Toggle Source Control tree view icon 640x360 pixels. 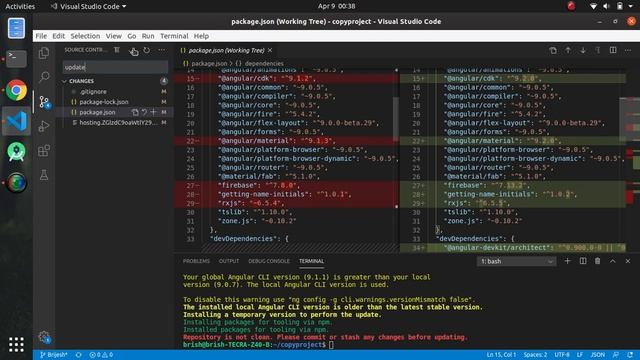pyautogui.click(x=117, y=50)
